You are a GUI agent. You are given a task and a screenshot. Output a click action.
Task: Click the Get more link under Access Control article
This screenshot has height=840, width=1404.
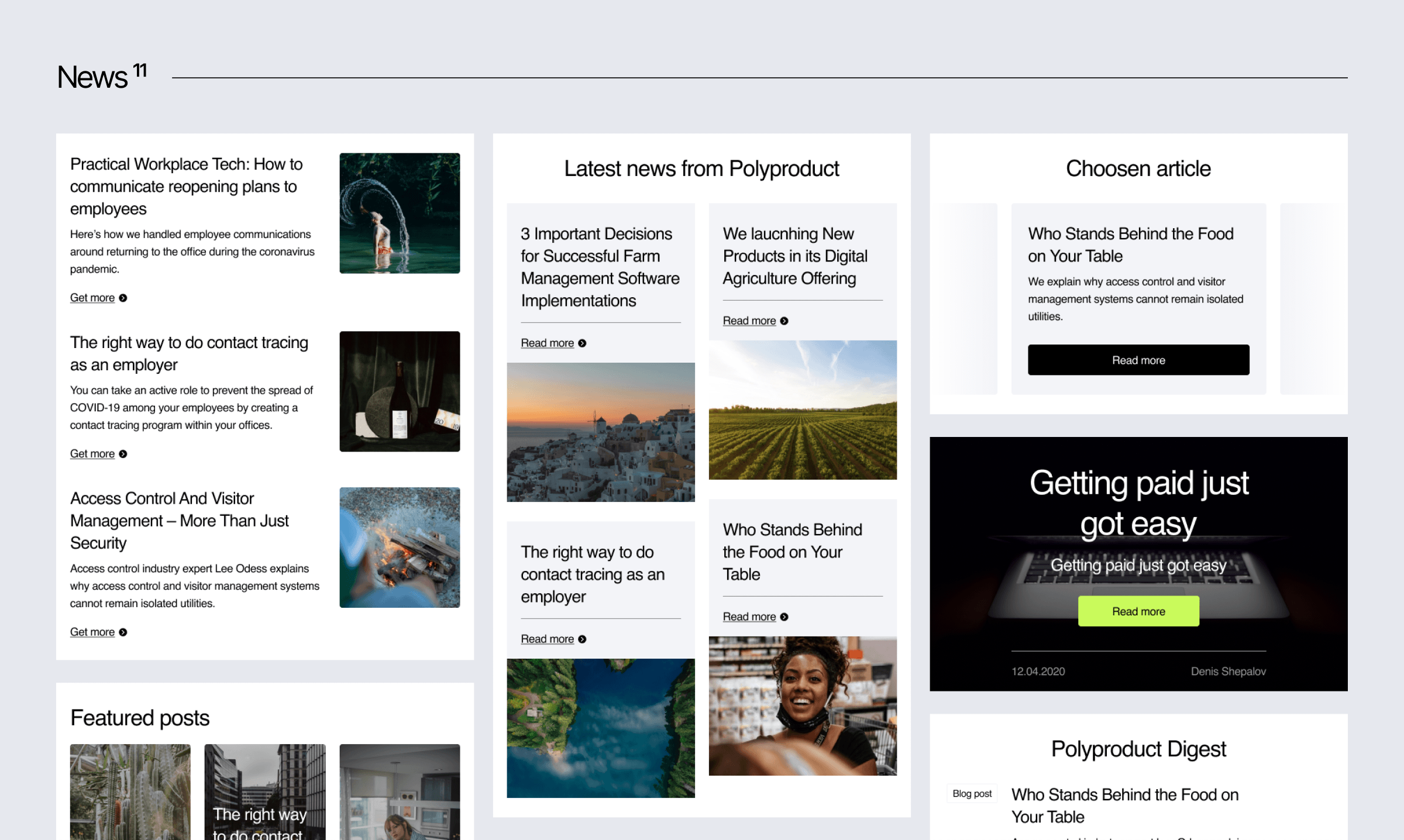coord(92,632)
